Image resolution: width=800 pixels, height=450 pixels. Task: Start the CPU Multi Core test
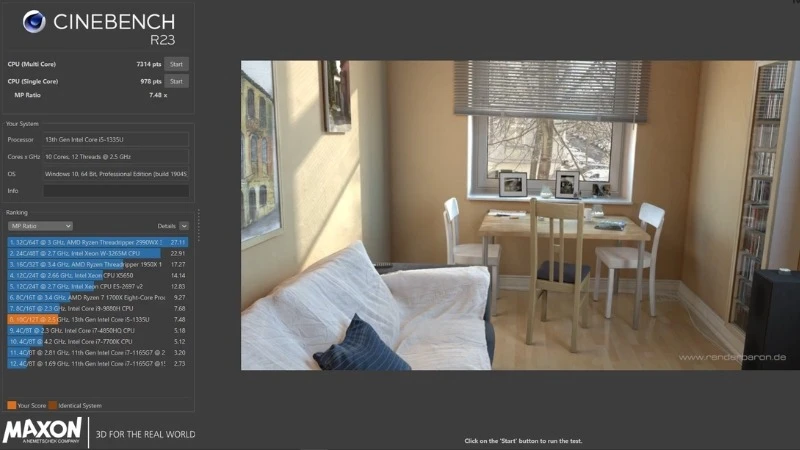[x=176, y=64]
